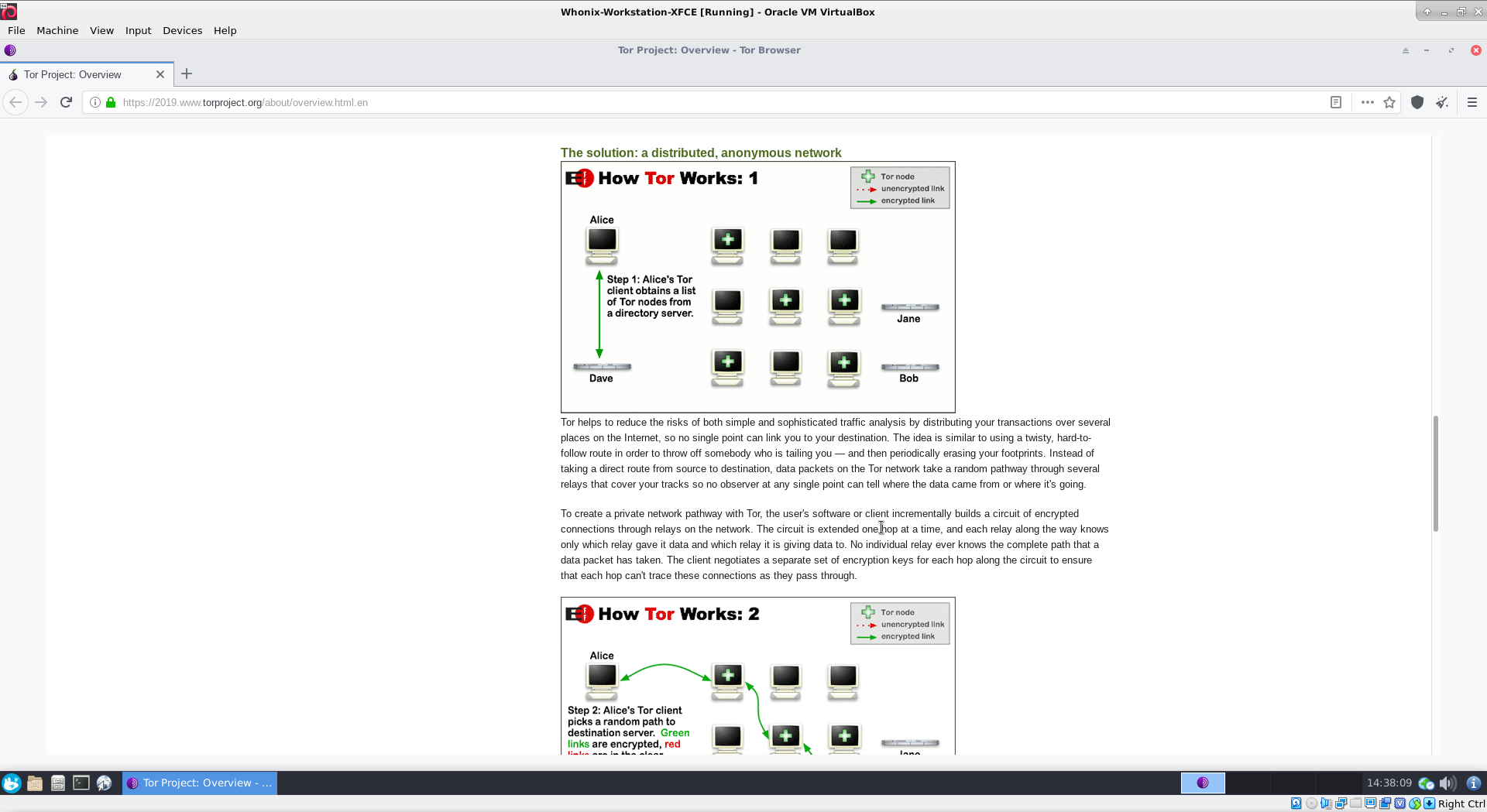1487x812 pixels.
Task: Bookmark this page with the star icon
Action: coord(1389,102)
